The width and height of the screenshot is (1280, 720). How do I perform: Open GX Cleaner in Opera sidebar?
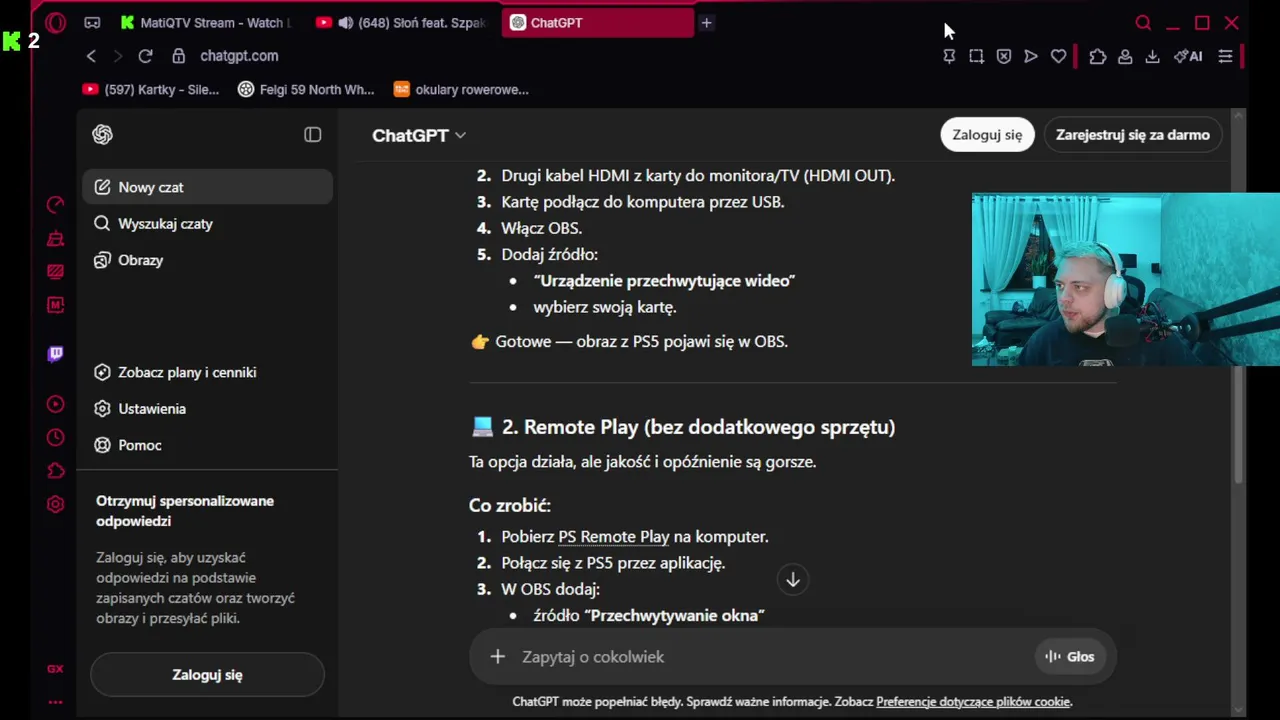[x=56, y=238]
